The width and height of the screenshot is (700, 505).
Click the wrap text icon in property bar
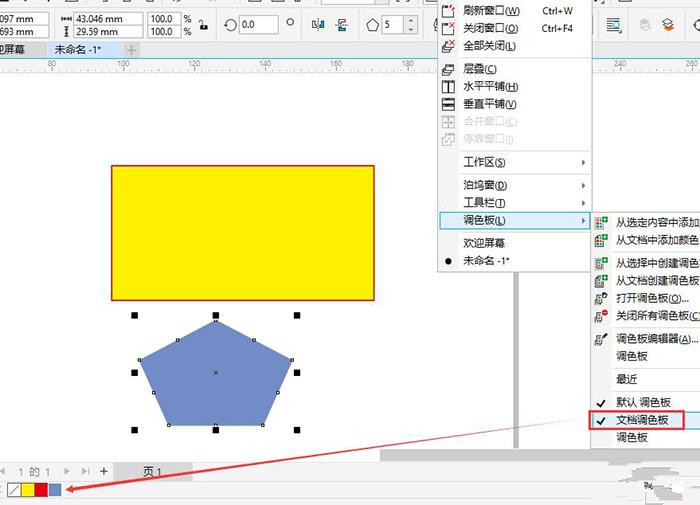(x=614, y=25)
